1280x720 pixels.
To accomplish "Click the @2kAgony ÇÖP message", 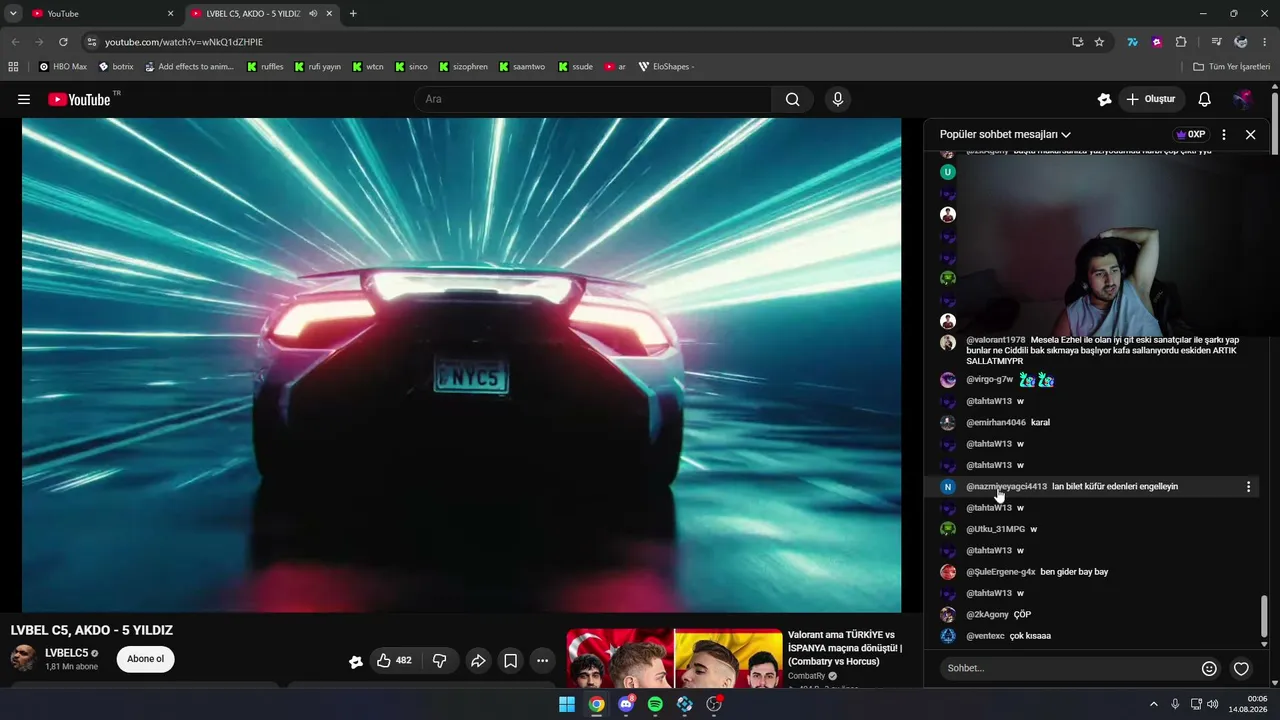I will pos(1022,615).
